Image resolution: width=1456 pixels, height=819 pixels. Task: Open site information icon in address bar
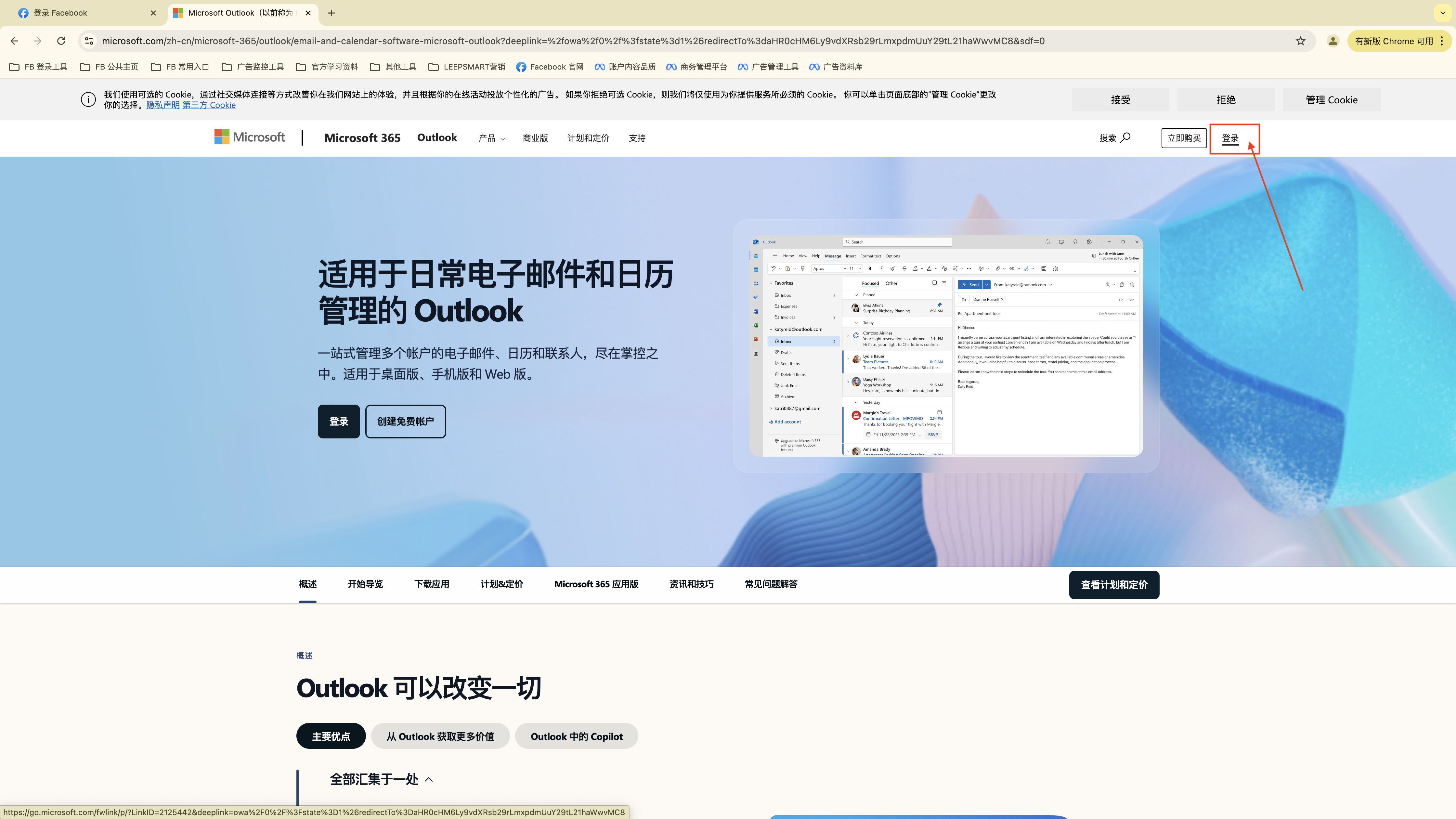89,41
